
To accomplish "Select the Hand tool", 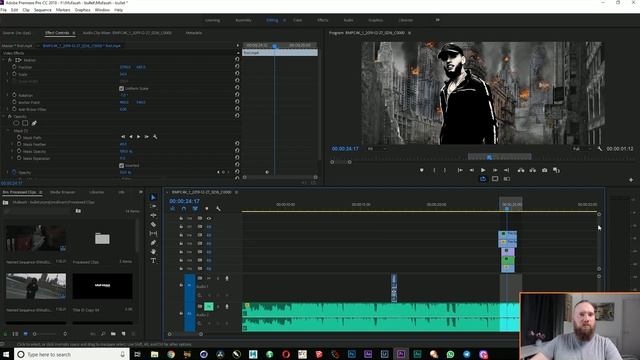I will [x=153, y=252].
